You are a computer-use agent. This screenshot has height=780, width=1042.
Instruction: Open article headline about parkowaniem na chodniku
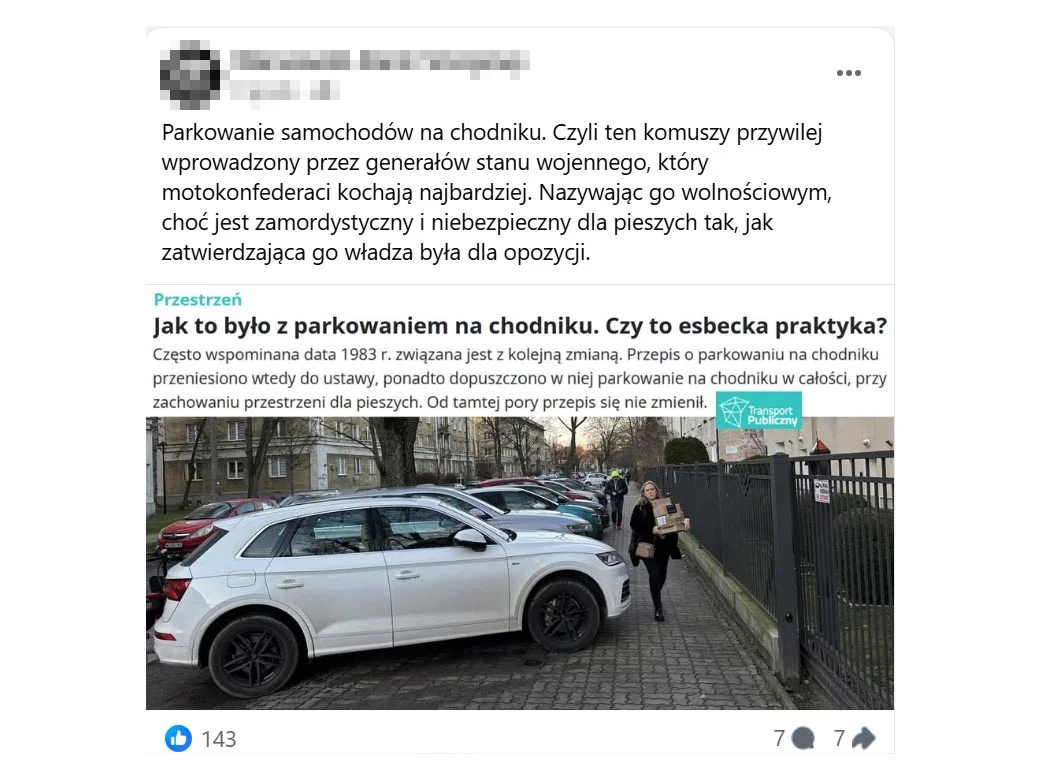coord(520,326)
